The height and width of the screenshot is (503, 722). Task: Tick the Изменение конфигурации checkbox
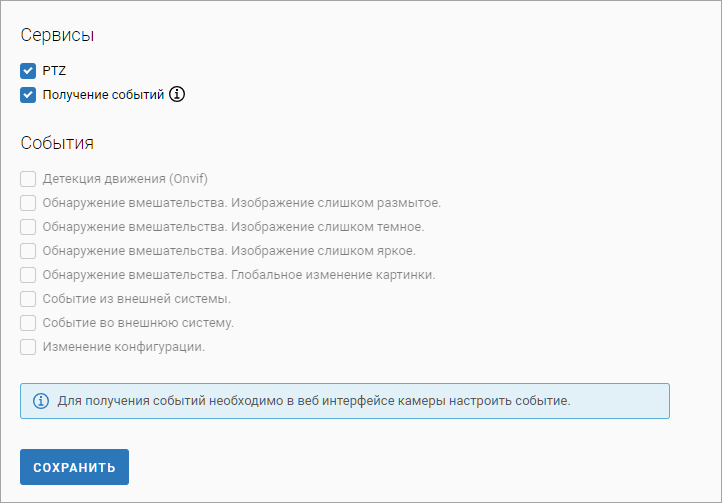(28, 347)
